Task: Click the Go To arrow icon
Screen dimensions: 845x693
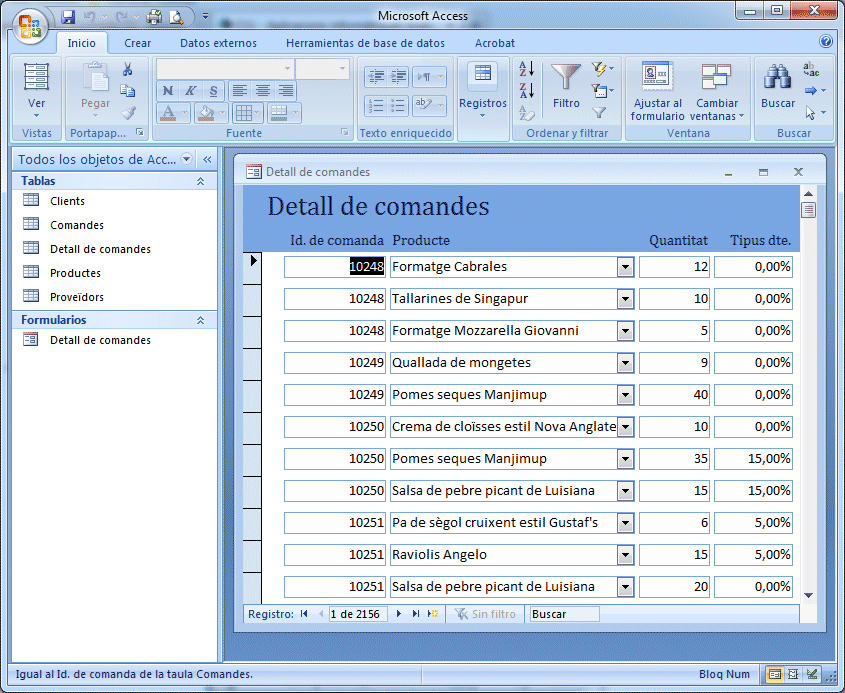Action: 811,91
